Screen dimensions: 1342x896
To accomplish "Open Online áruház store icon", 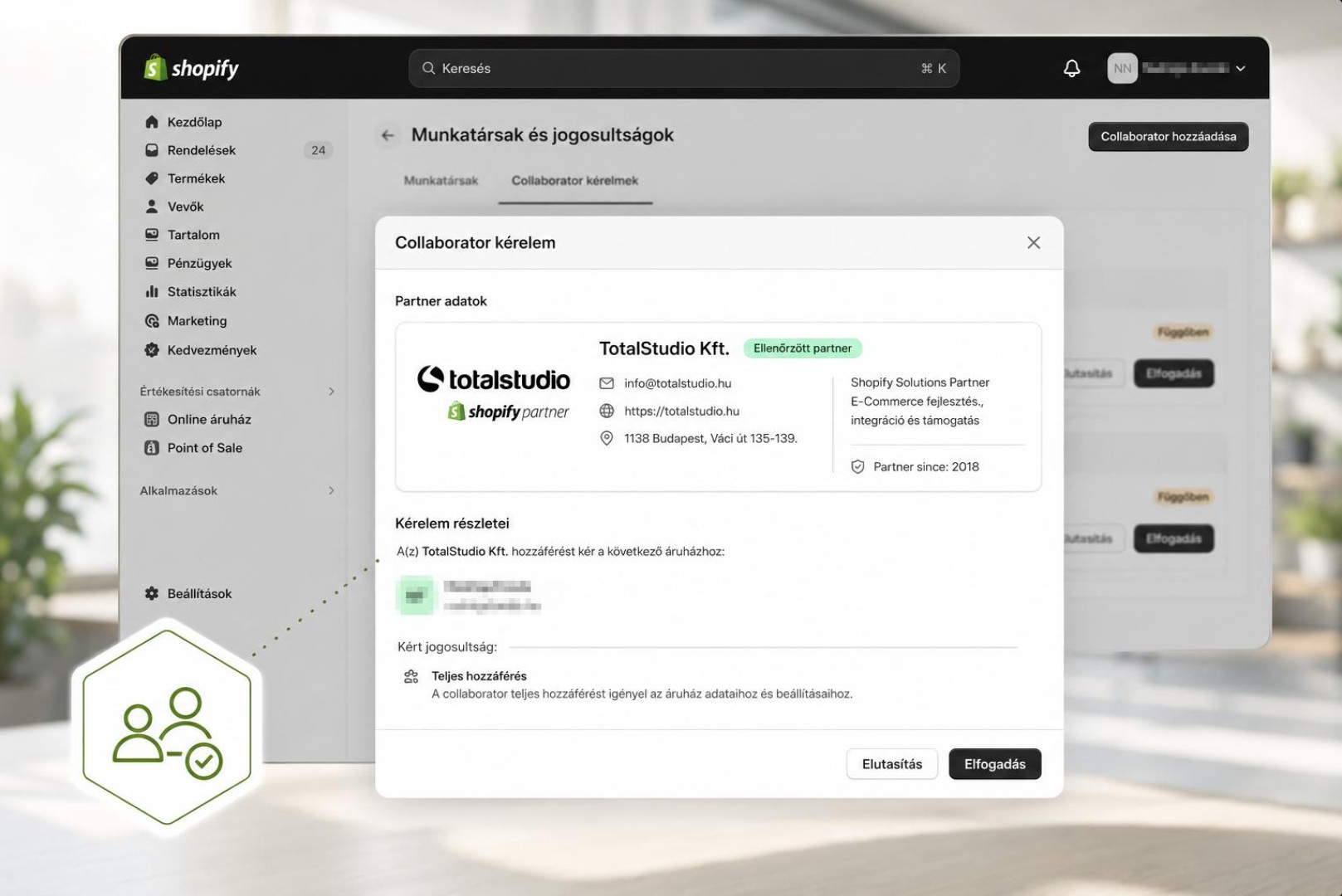I will tap(152, 420).
